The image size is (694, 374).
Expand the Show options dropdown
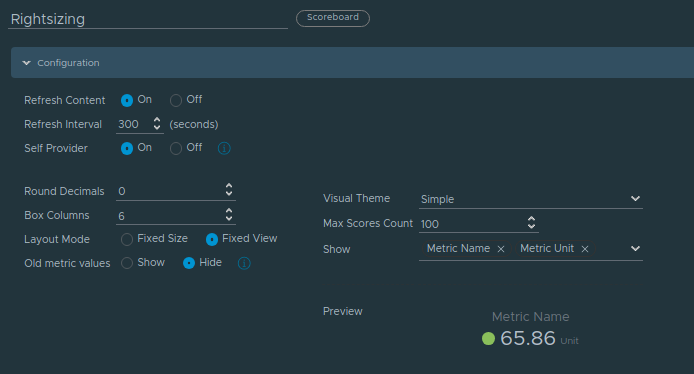tap(635, 249)
